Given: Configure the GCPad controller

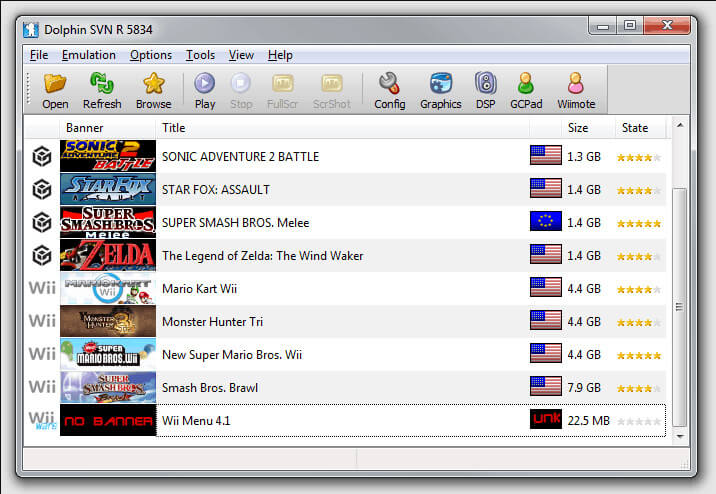Looking at the screenshot, I should tap(526, 91).
